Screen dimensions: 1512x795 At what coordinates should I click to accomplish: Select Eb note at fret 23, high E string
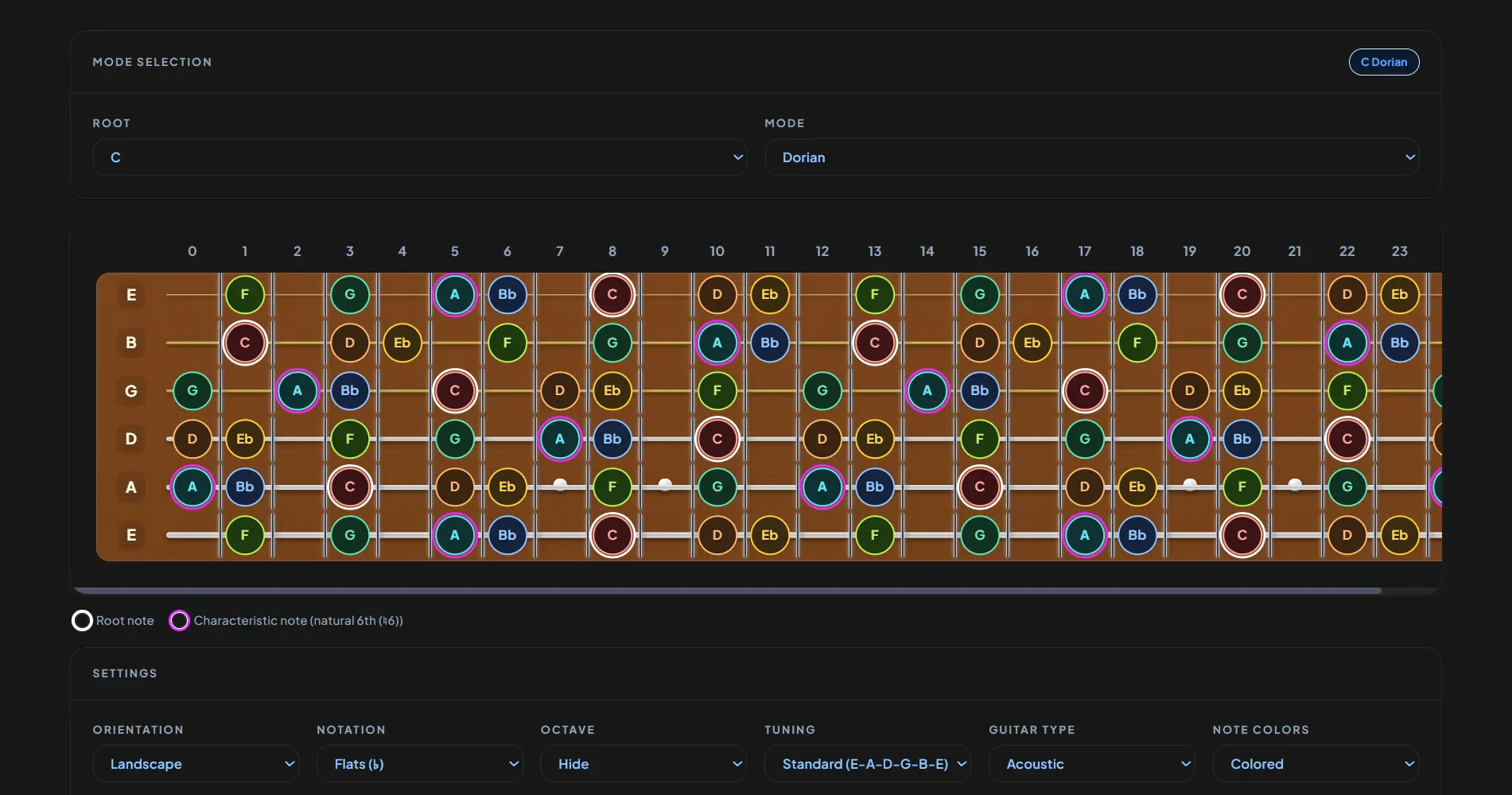point(1400,295)
